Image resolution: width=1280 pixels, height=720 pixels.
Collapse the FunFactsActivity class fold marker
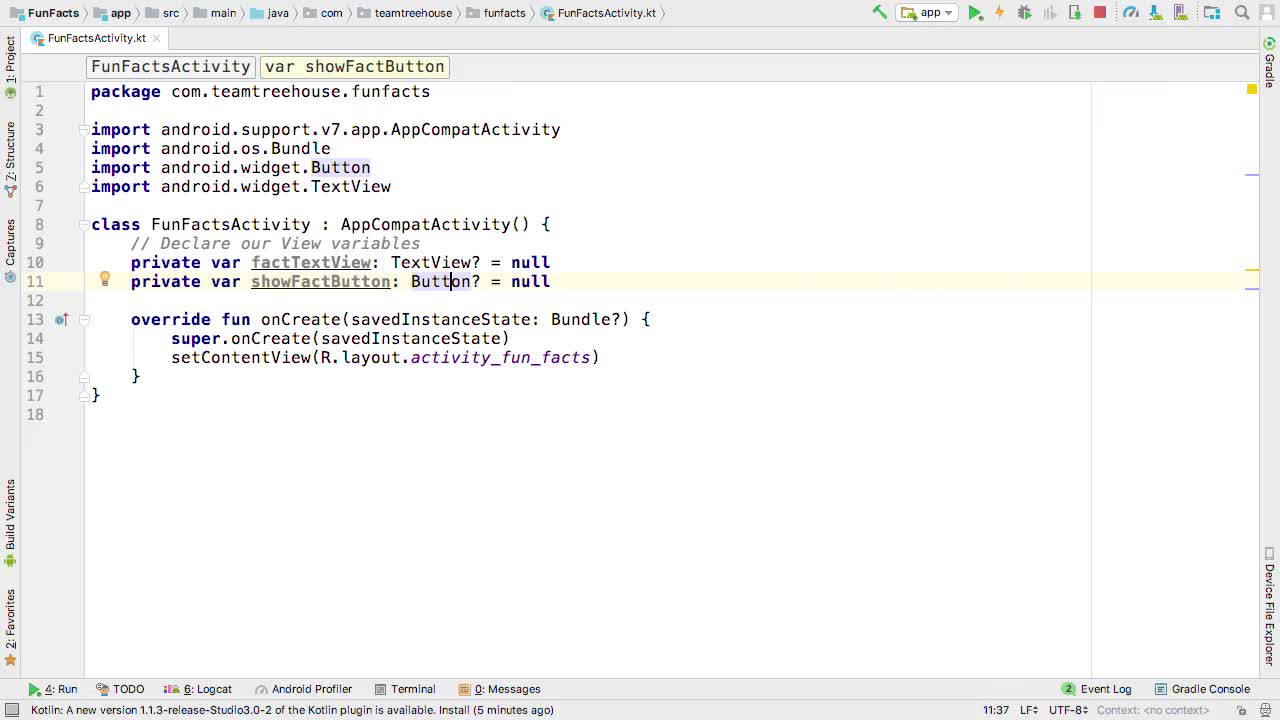point(84,225)
